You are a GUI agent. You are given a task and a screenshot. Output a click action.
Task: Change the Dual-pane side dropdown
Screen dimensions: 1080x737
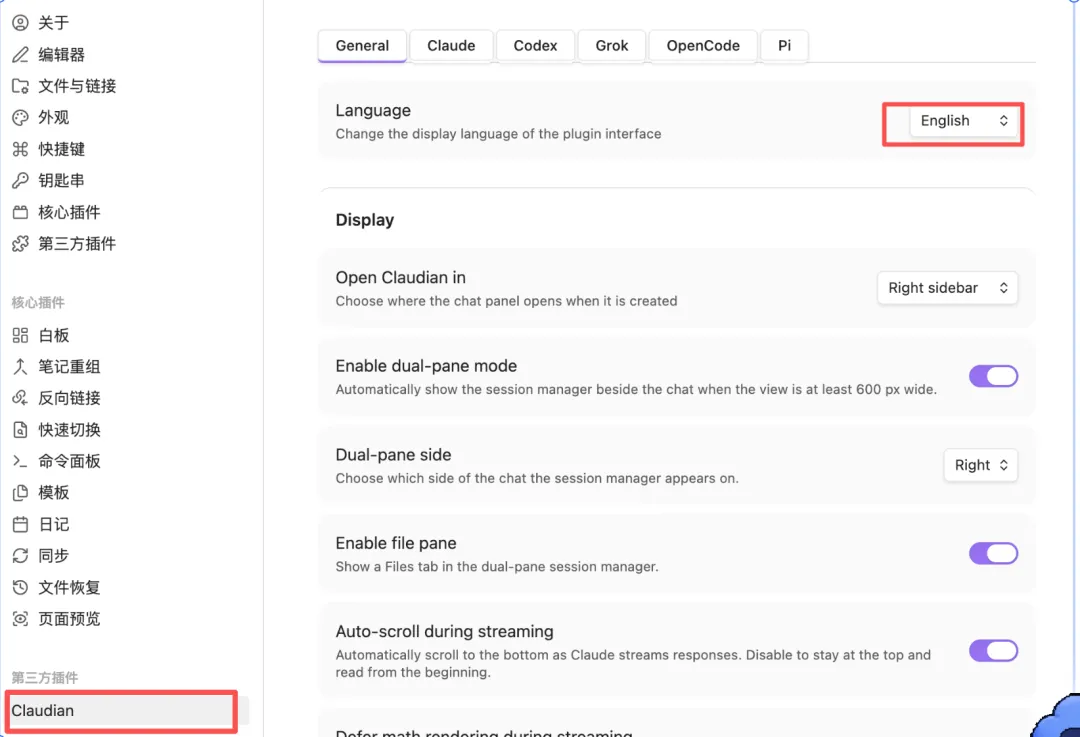click(x=981, y=465)
